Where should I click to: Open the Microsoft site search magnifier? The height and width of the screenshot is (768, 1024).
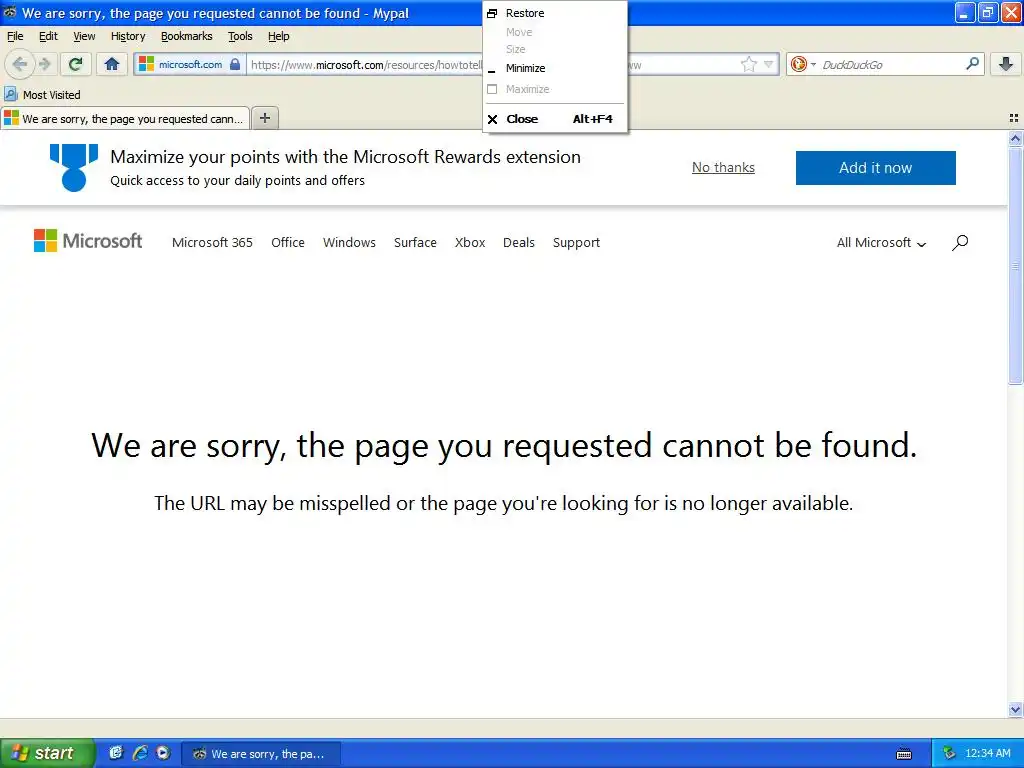960,242
